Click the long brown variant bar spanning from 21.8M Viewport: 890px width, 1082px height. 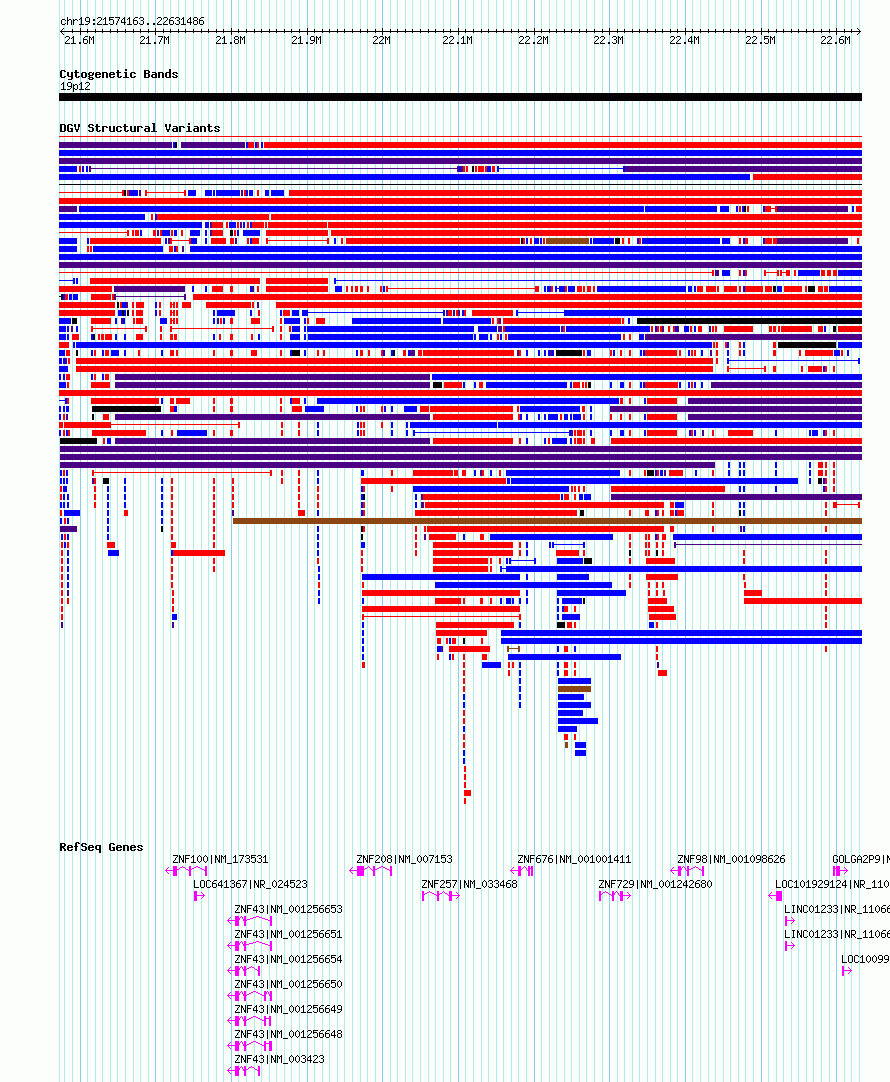[x=547, y=521]
